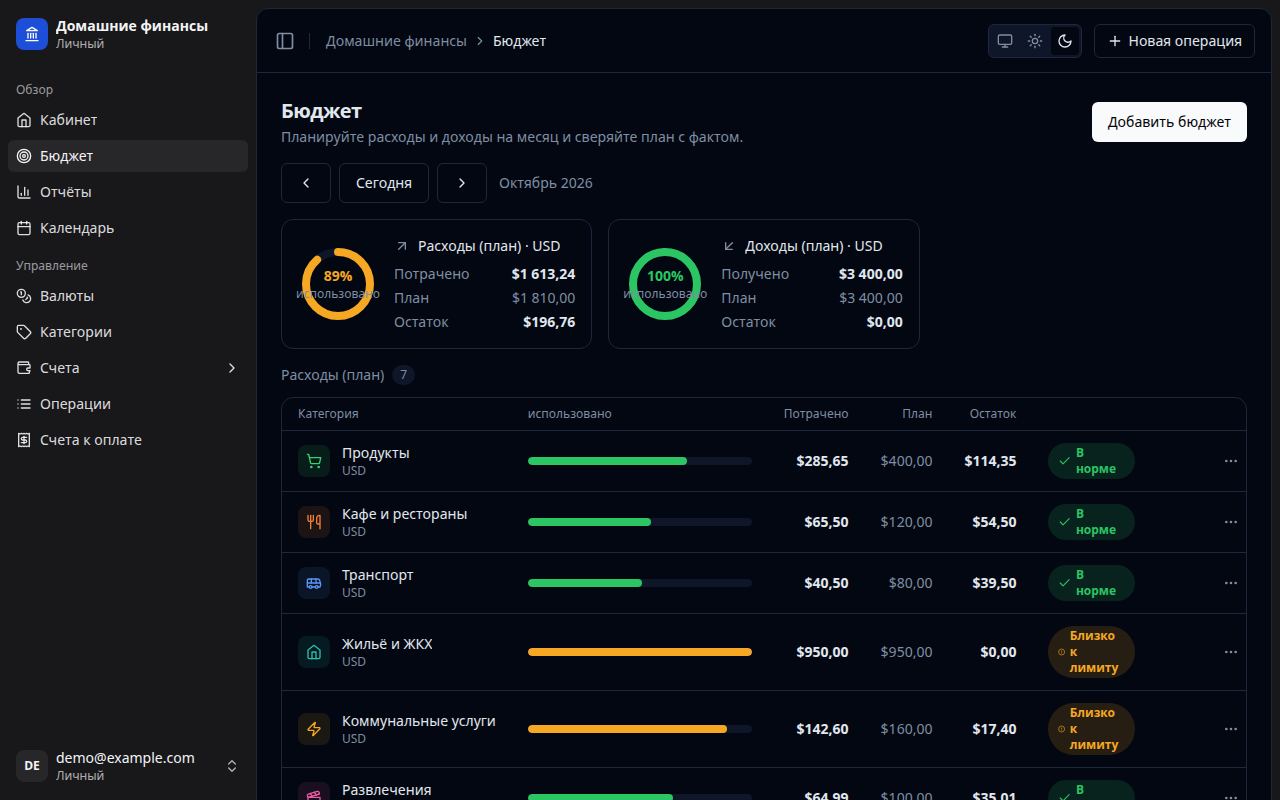Click the Новая операция button

pyautogui.click(x=1174, y=41)
